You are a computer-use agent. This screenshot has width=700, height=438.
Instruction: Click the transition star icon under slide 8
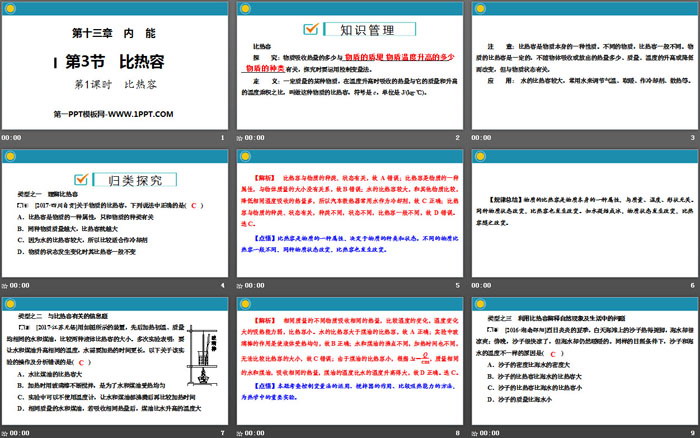(x=240, y=434)
